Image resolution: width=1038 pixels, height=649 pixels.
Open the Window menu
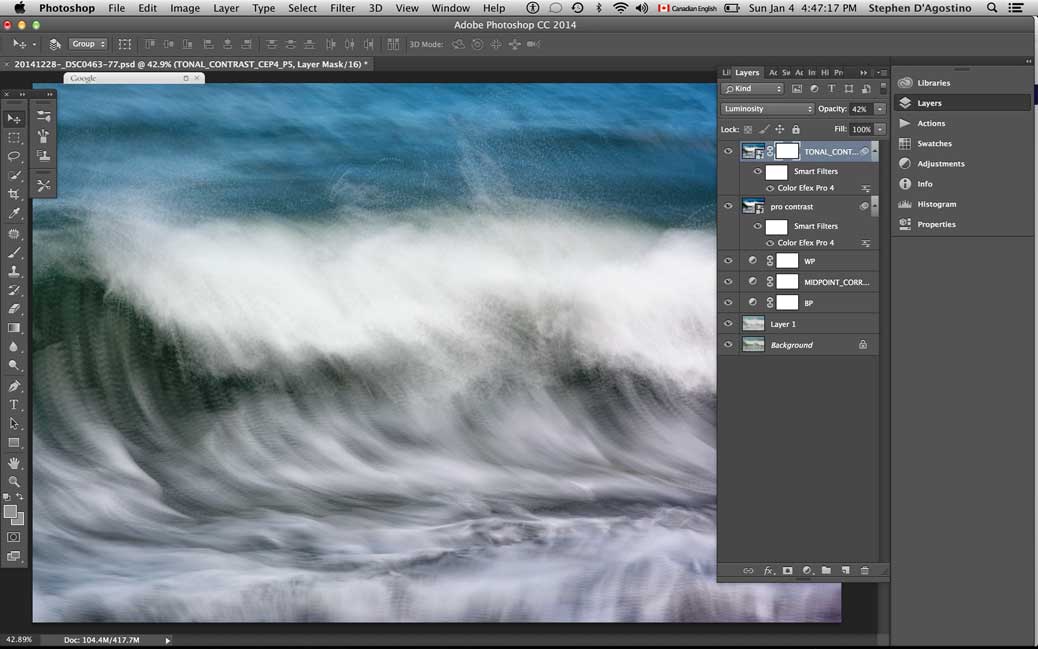450,8
